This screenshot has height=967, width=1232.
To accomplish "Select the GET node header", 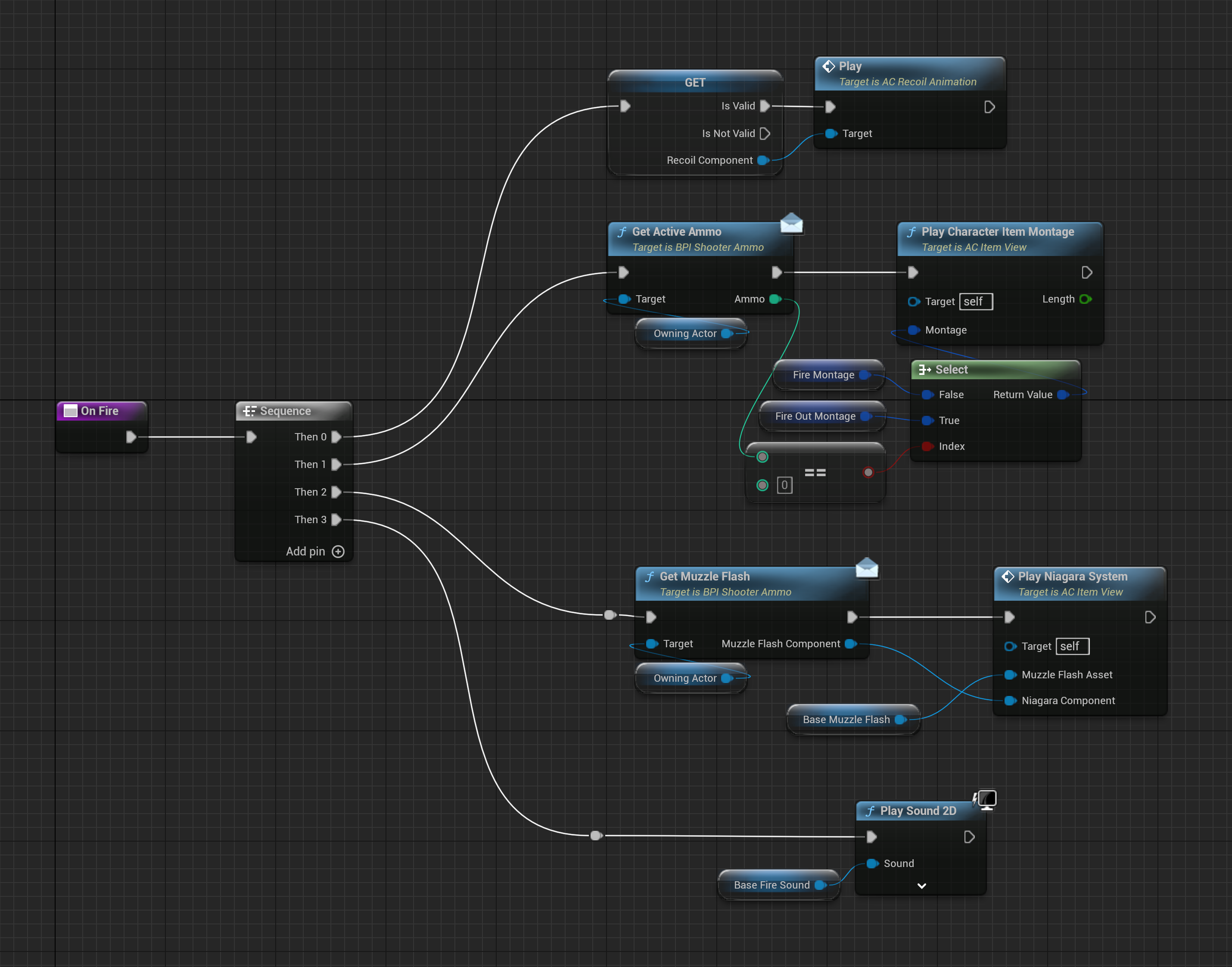I will [695, 83].
